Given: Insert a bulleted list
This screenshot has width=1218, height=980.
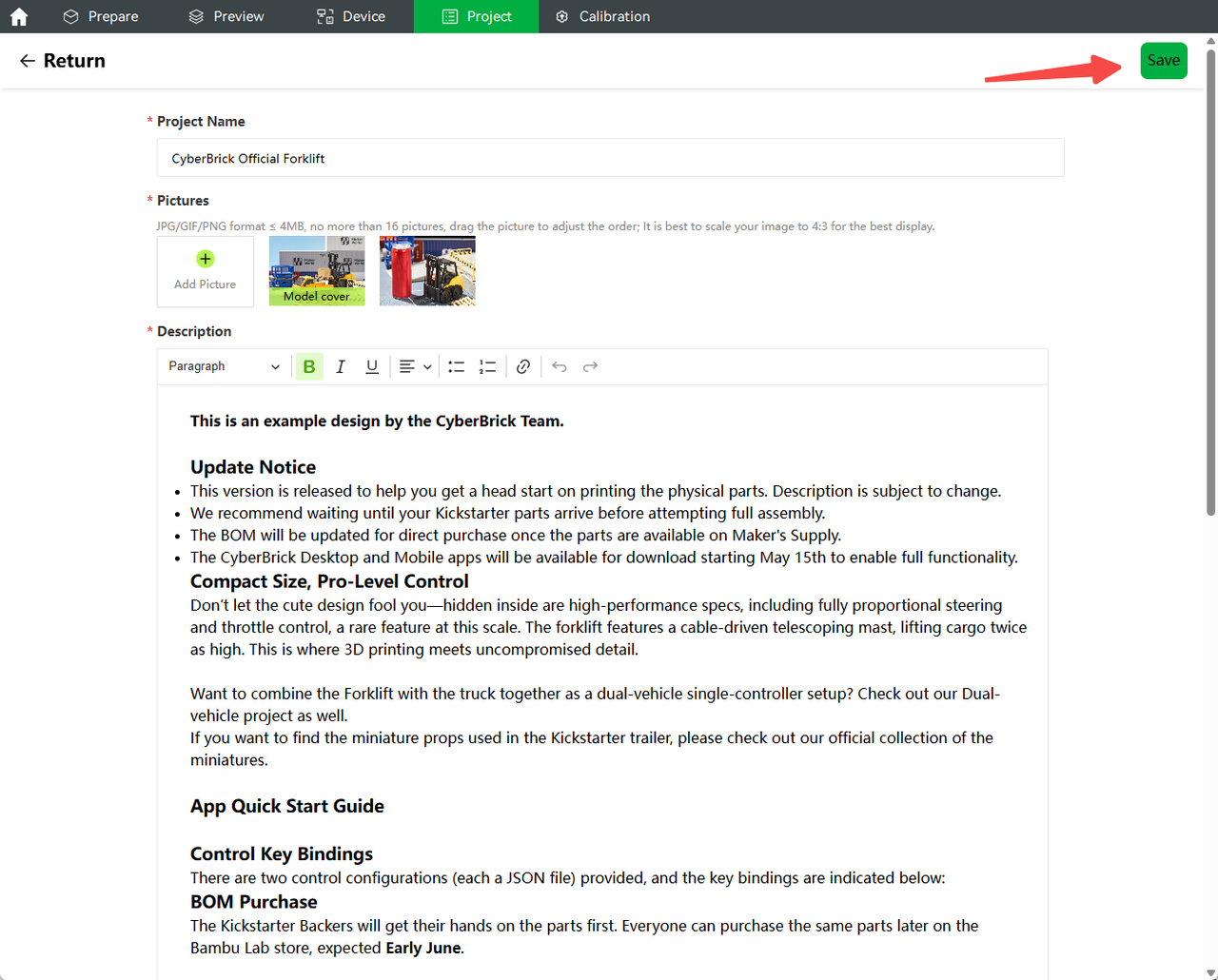Looking at the screenshot, I should (x=457, y=366).
